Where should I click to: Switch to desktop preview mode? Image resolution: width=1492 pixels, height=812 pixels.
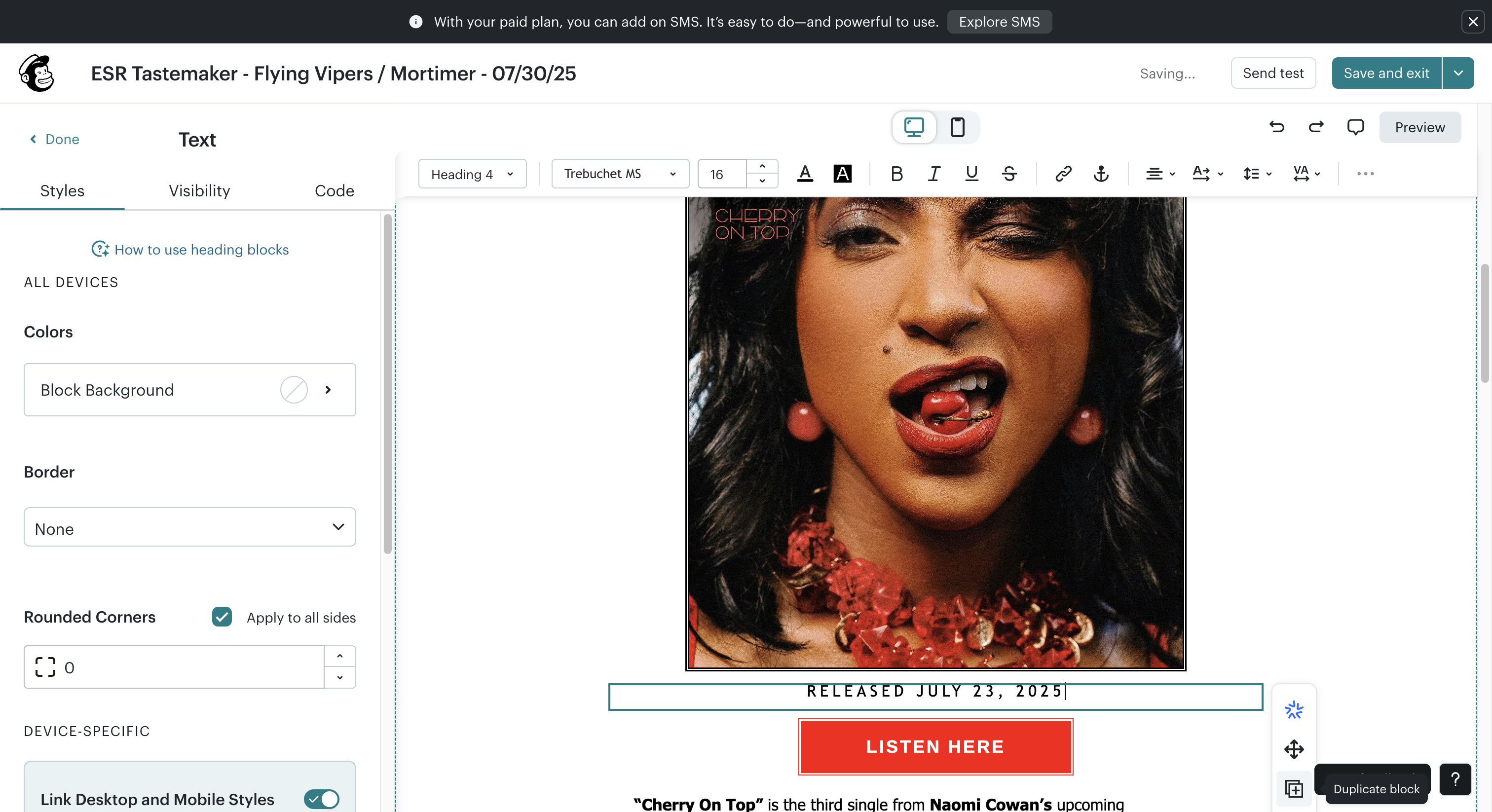pos(914,127)
